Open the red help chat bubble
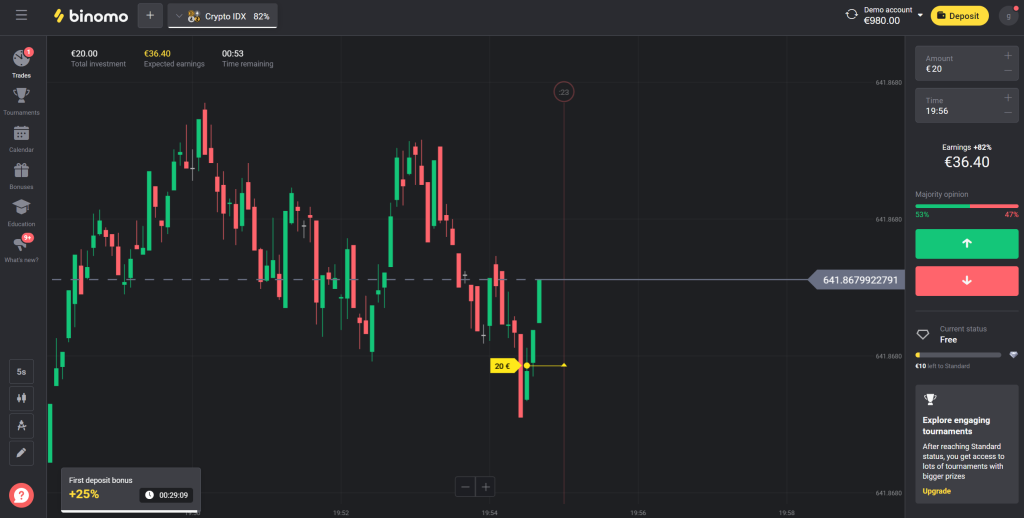This screenshot has width=1024, height=518. (21, 495)
